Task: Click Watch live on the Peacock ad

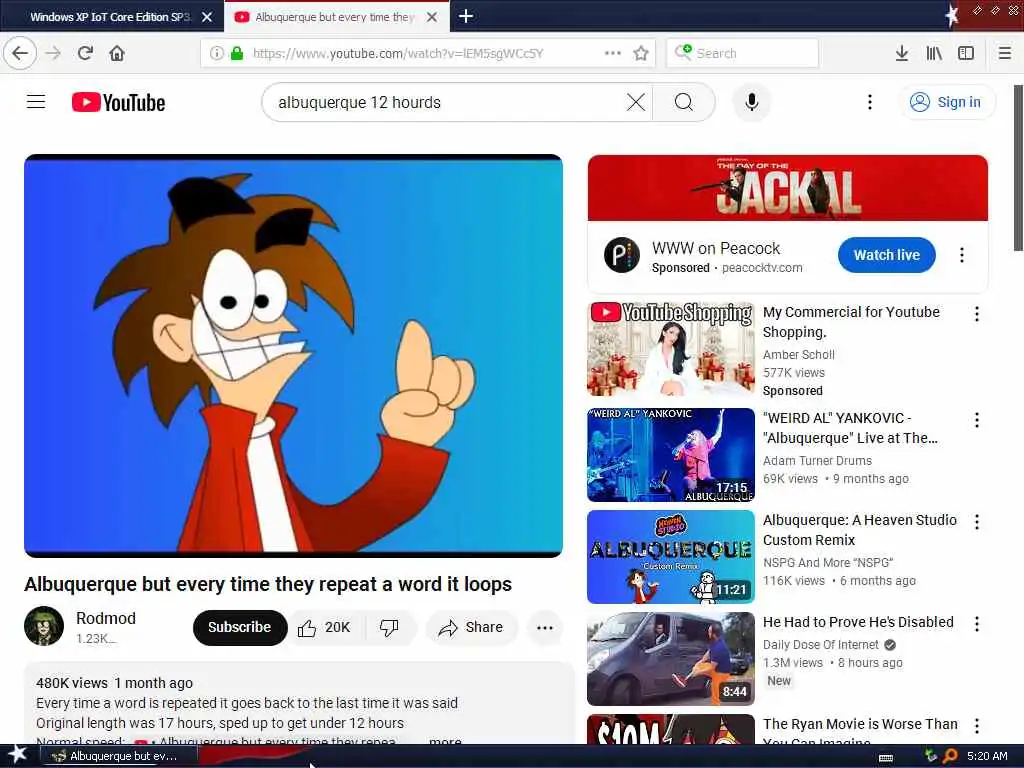Action: 886,255
